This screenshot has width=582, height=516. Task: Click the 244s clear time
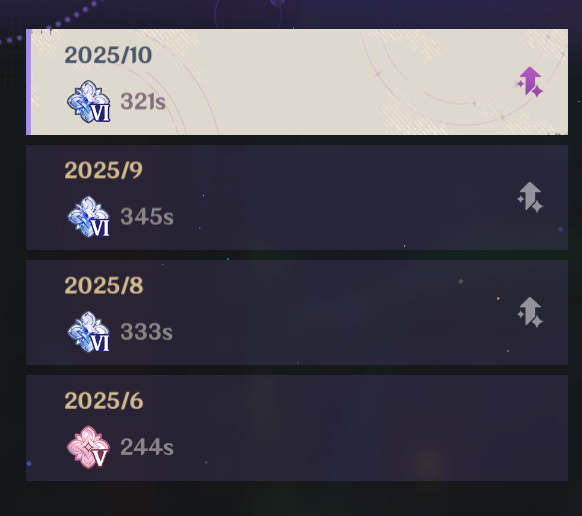147,447
